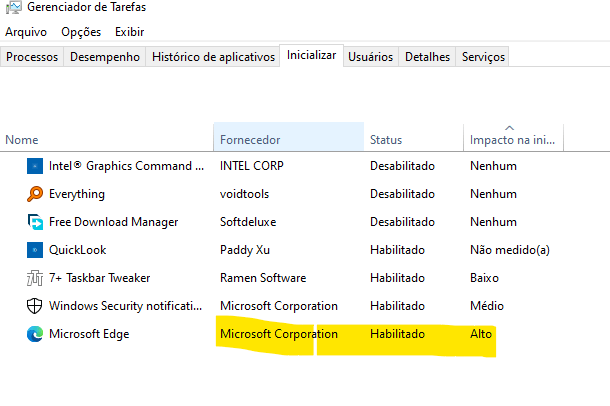Open the Detalhes tab
610x406 pixels.
click(427, 57)
